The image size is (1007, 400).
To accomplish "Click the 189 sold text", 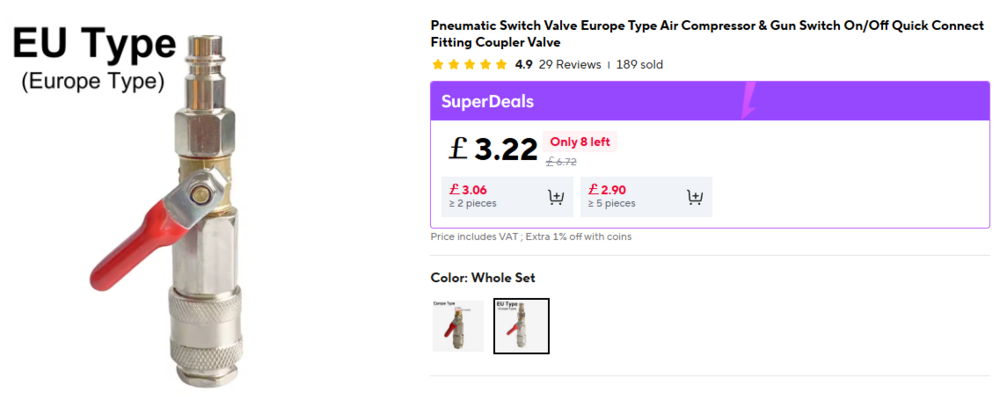I will point(639,65).
